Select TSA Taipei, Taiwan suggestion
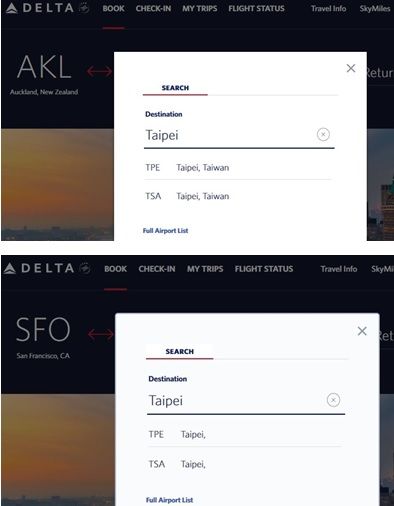Image resolution: width=394 pixels, height=506 pixels. [238, 196]
